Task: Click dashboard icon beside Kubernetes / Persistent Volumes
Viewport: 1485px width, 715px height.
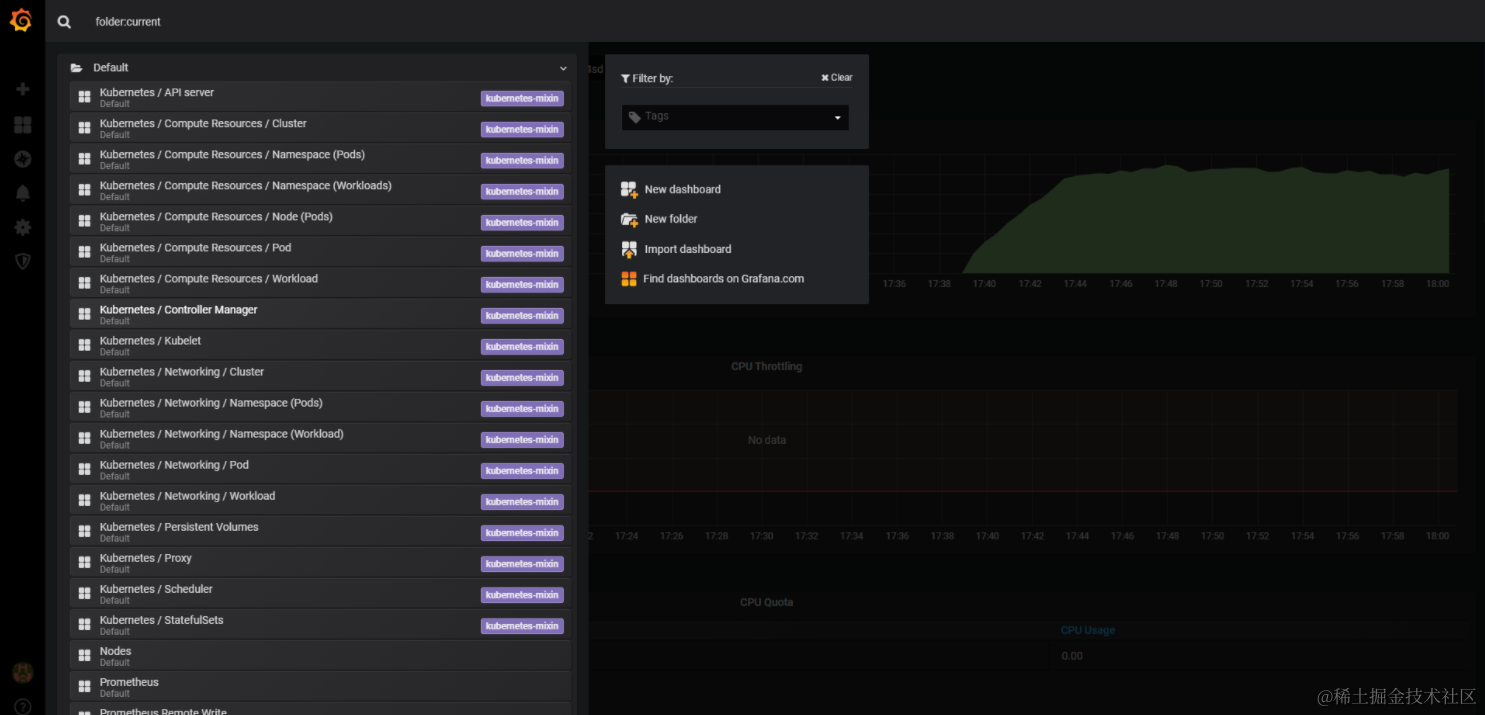Action: tap(85, 531)
